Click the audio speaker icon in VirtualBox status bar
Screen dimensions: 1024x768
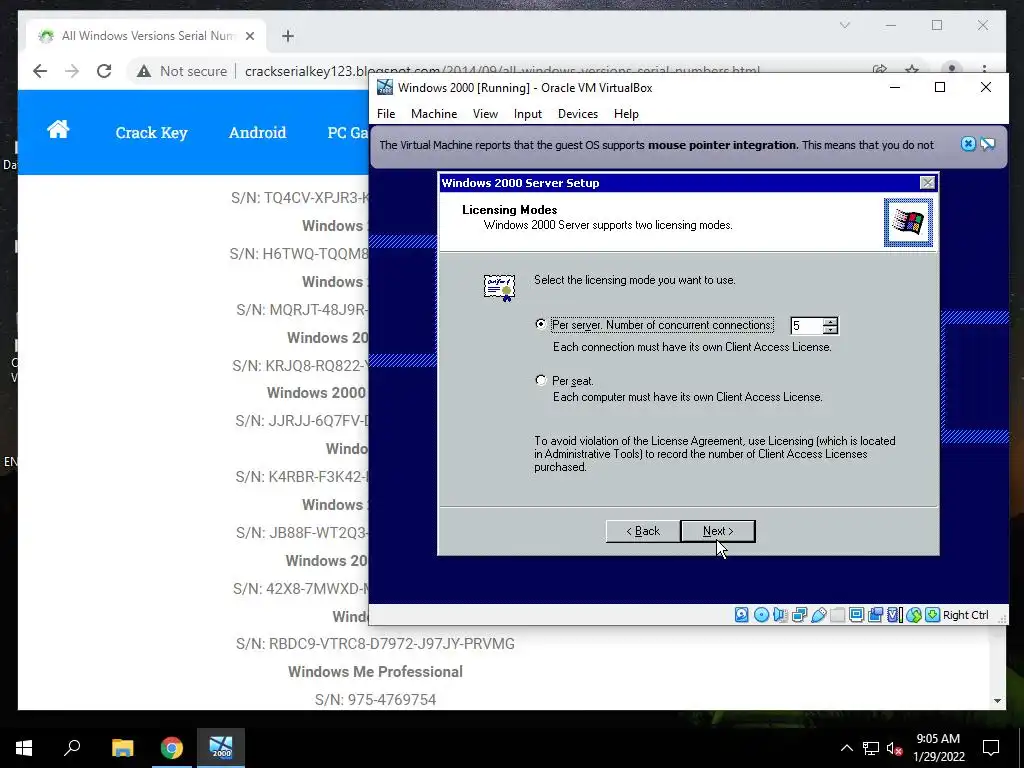point(780,615)
